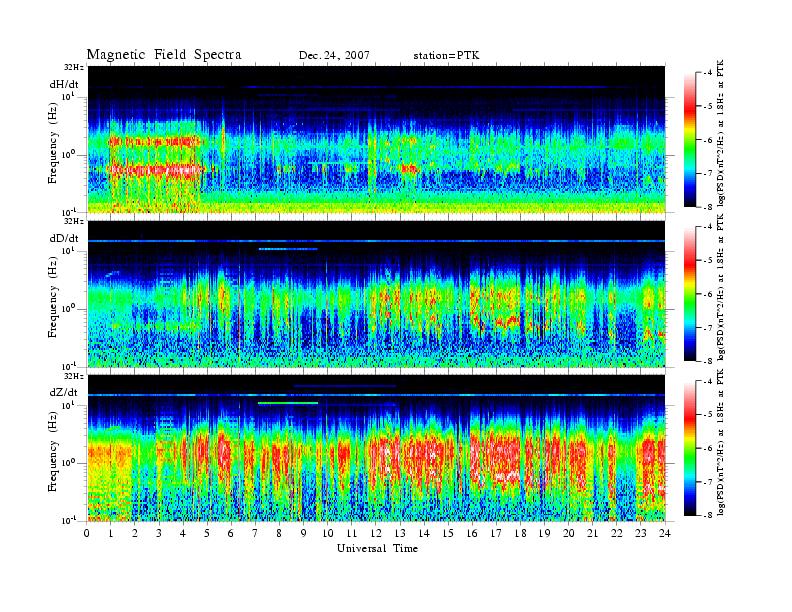The image size is (792, 612).
Task: Click the hour "12" tick label
Action: [x=376, y=533]
